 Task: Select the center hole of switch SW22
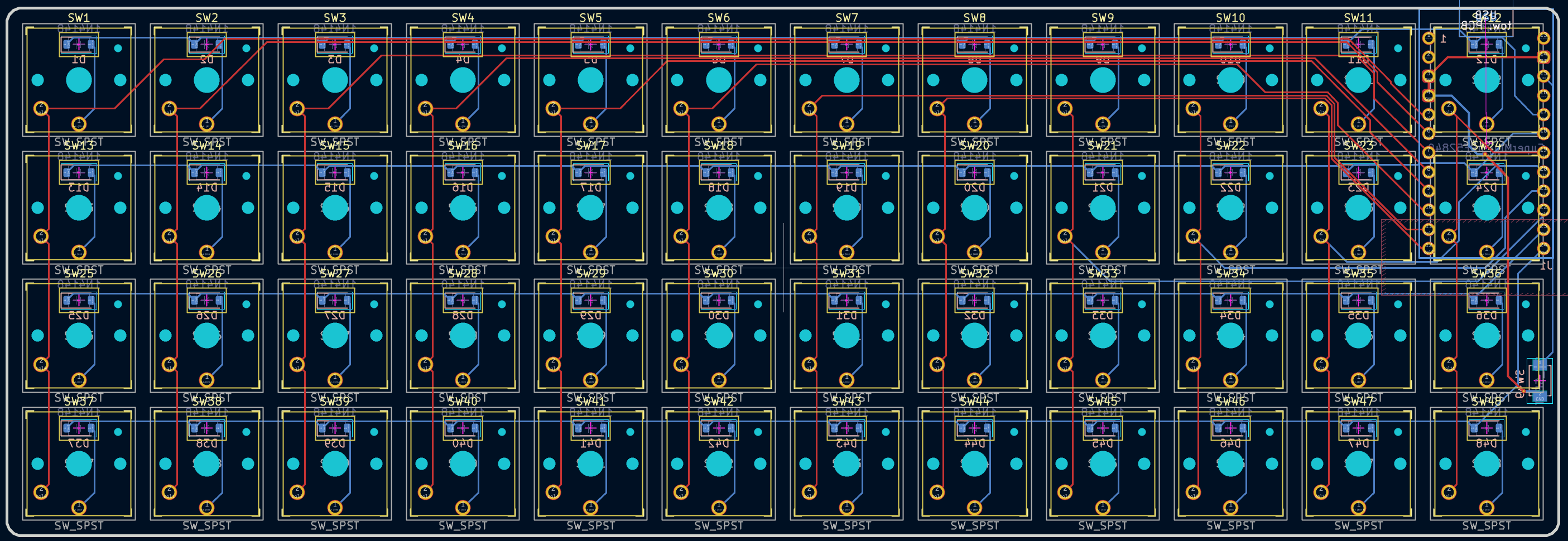click(1231, 207)
